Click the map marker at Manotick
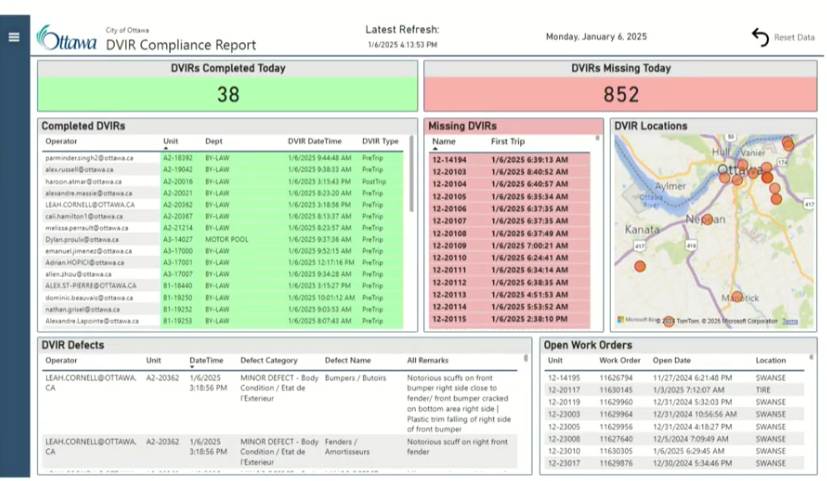The width and height of the screenshot is (827, 481). coord(737,297)
